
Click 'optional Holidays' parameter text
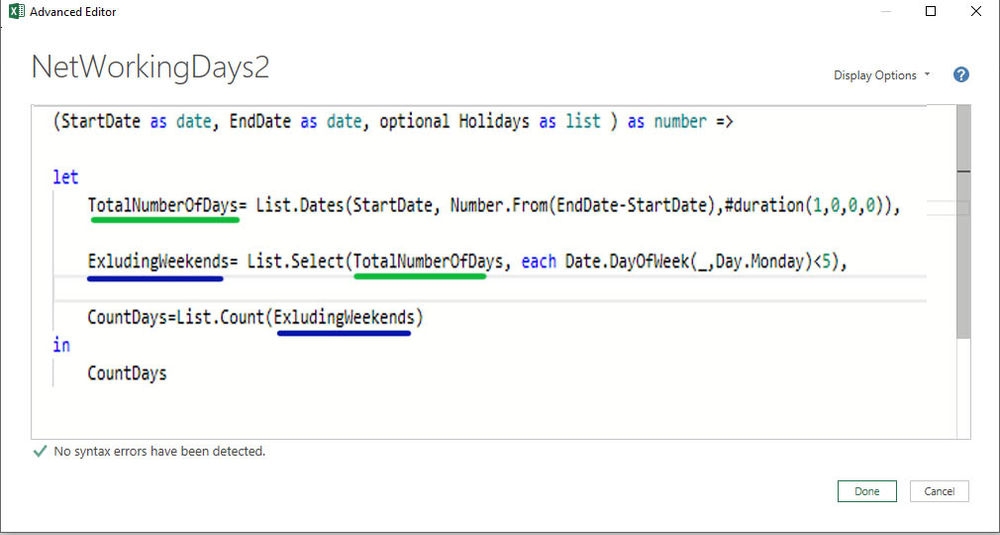[x=454, y=121]
